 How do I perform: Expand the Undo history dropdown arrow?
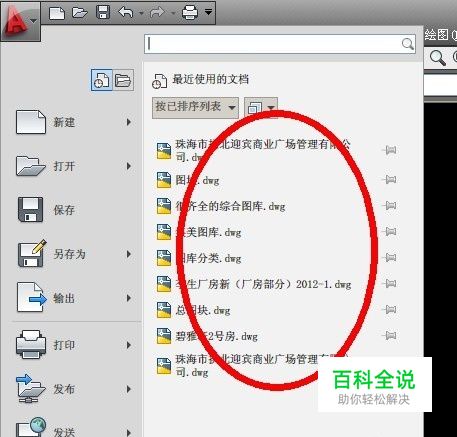pos(141,13)
